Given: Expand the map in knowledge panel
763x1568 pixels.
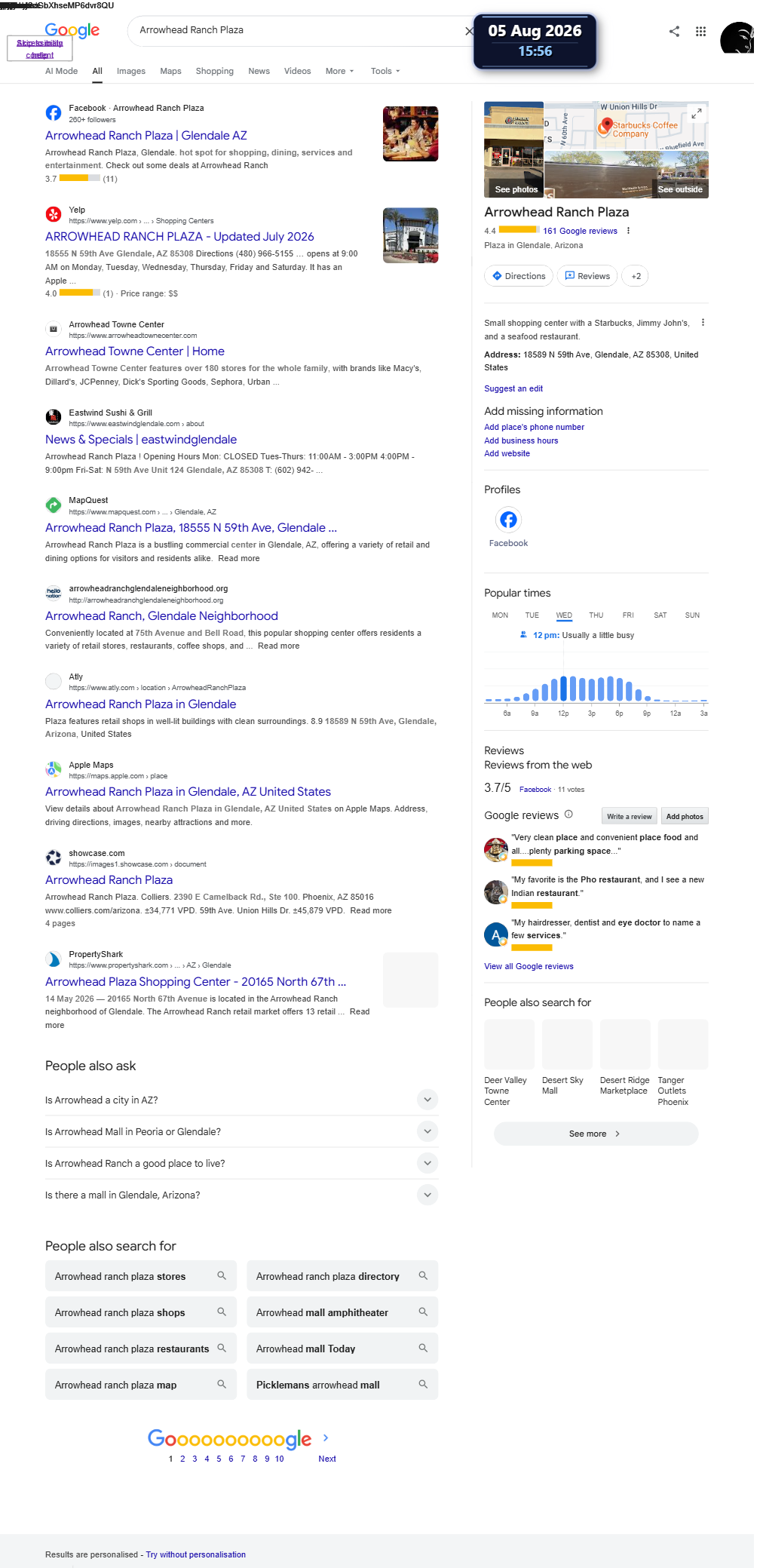Looking at the screenshot, I should coord(697,112).
